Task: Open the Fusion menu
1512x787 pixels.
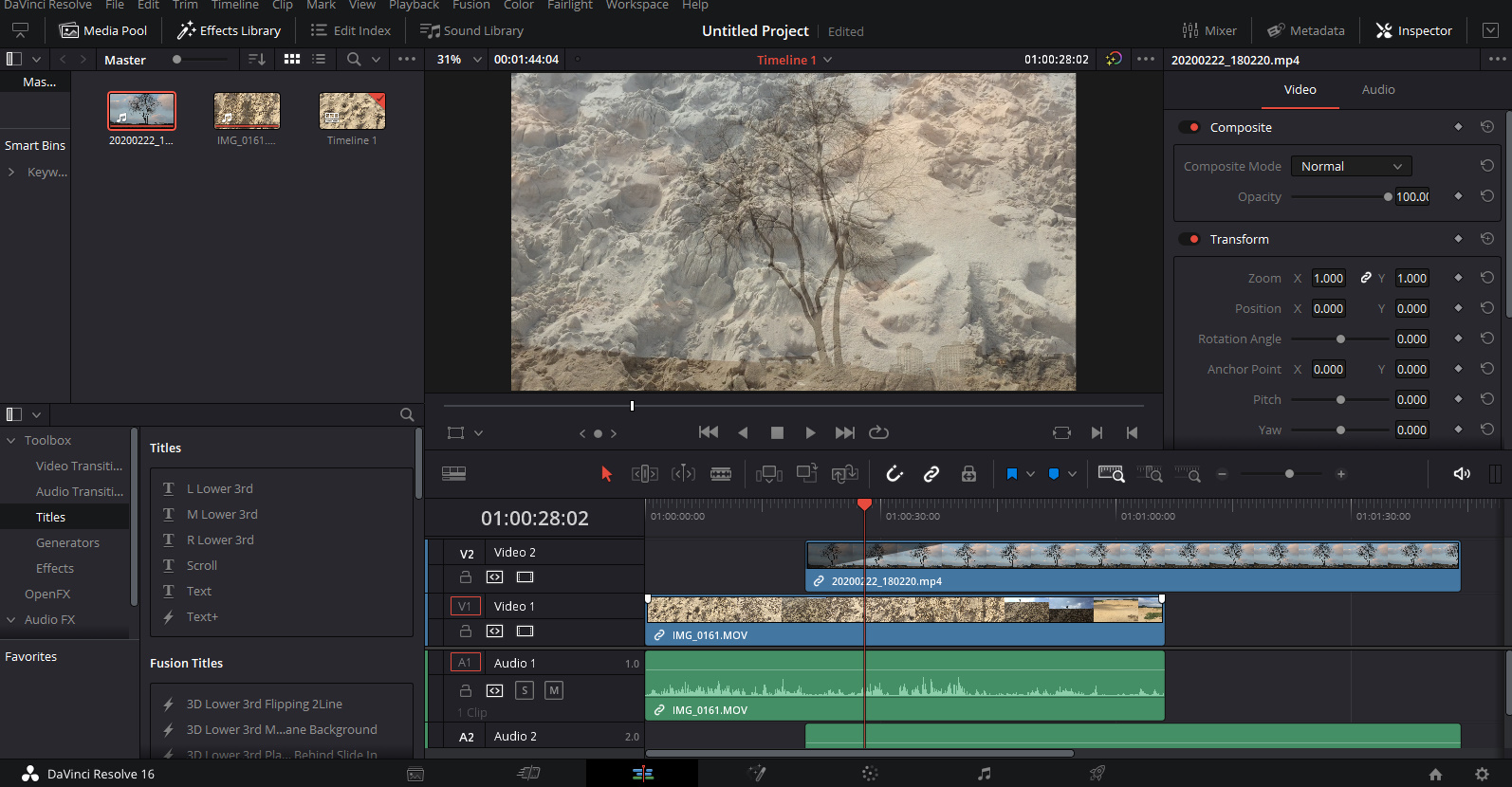Action: 471,5
